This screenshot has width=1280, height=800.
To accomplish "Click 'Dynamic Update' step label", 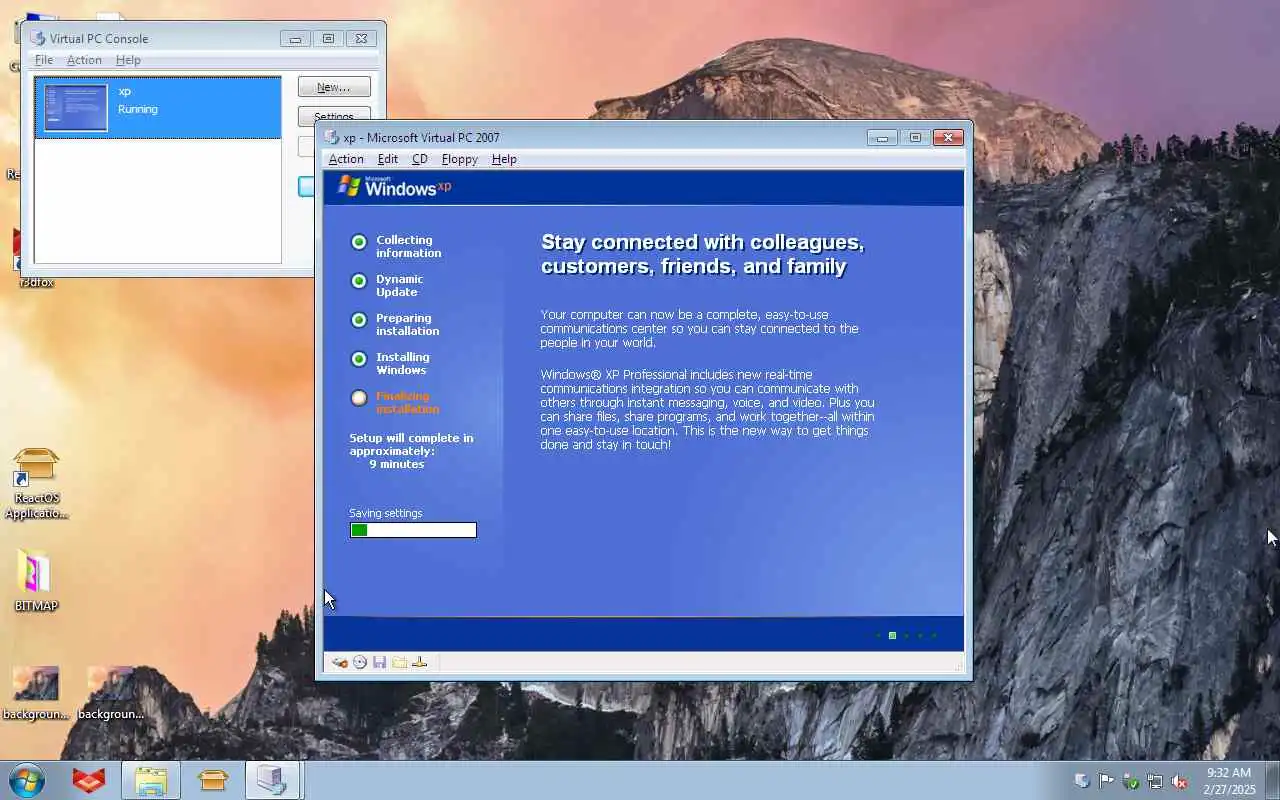I will coord(399,285).
